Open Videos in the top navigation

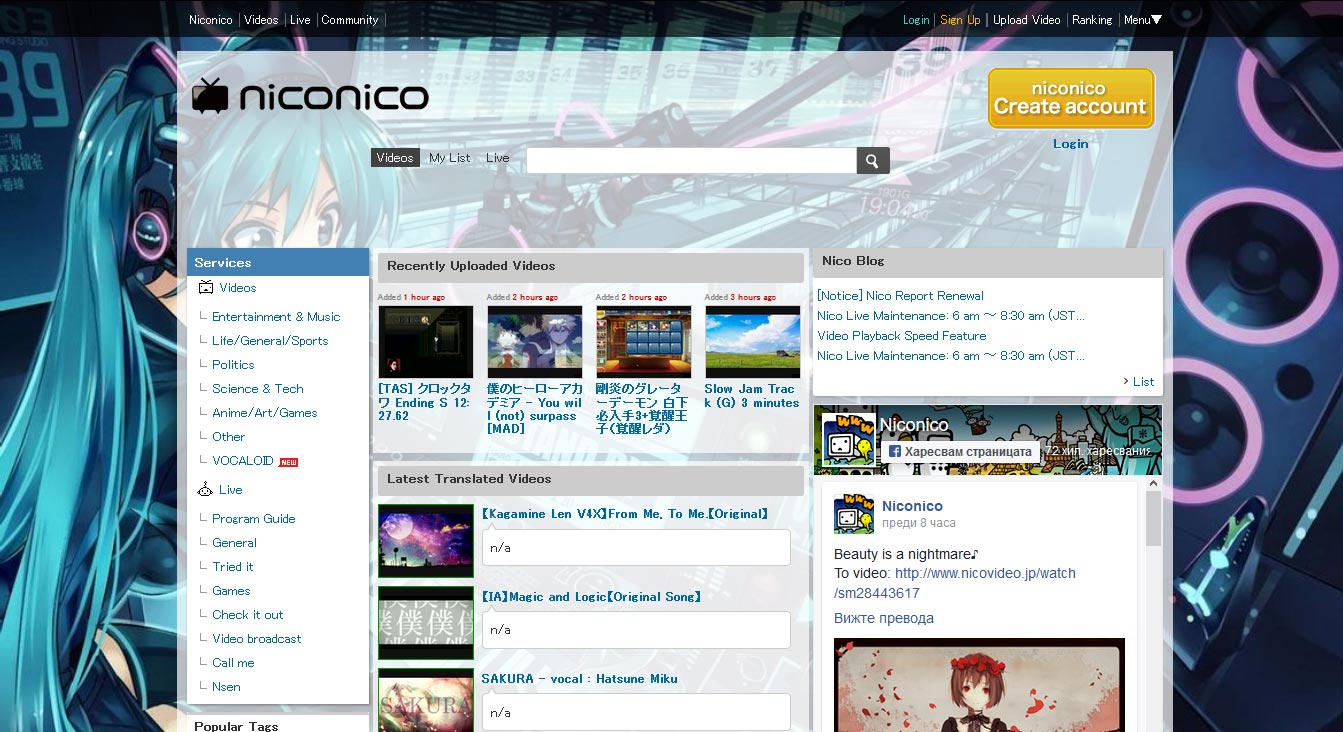pos(261,20)
